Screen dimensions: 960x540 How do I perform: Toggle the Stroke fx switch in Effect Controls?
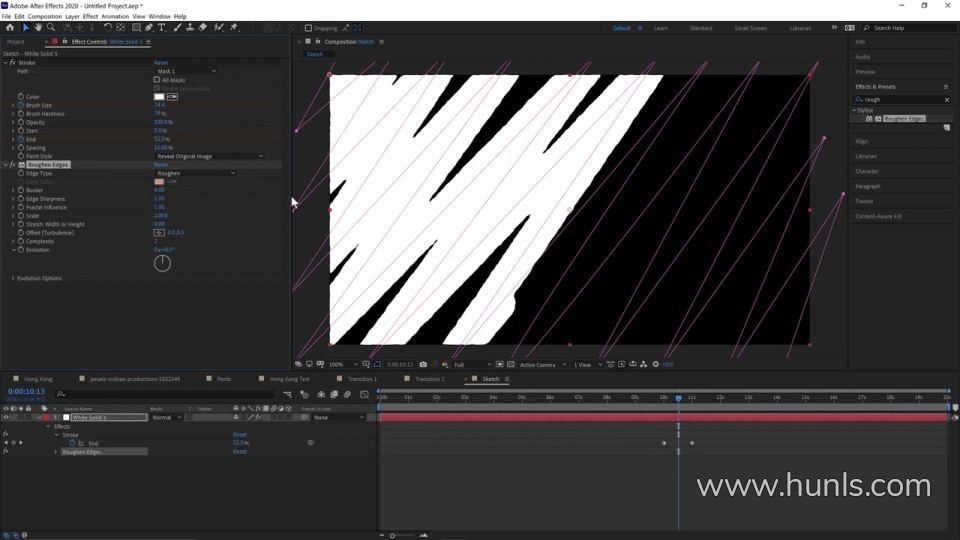[13, 62]
